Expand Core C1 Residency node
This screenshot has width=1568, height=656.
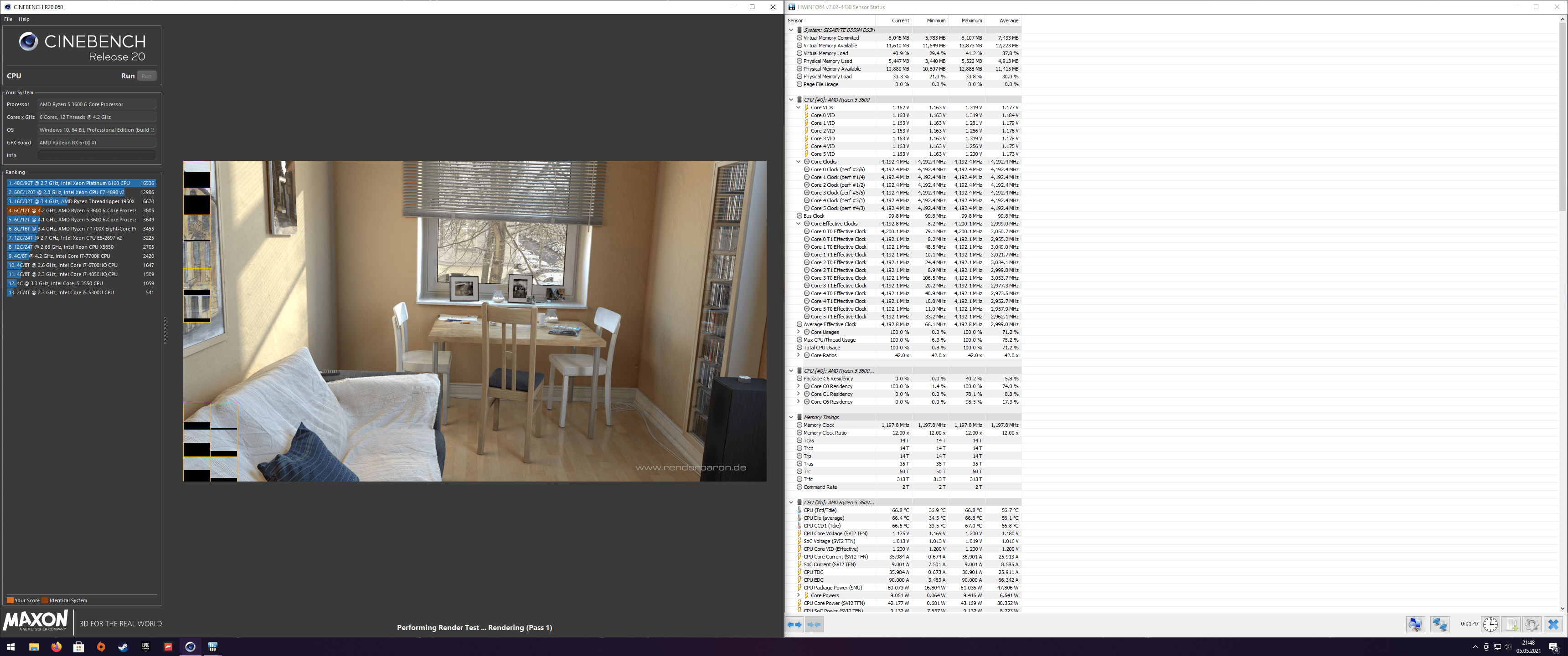click(799, 395)
